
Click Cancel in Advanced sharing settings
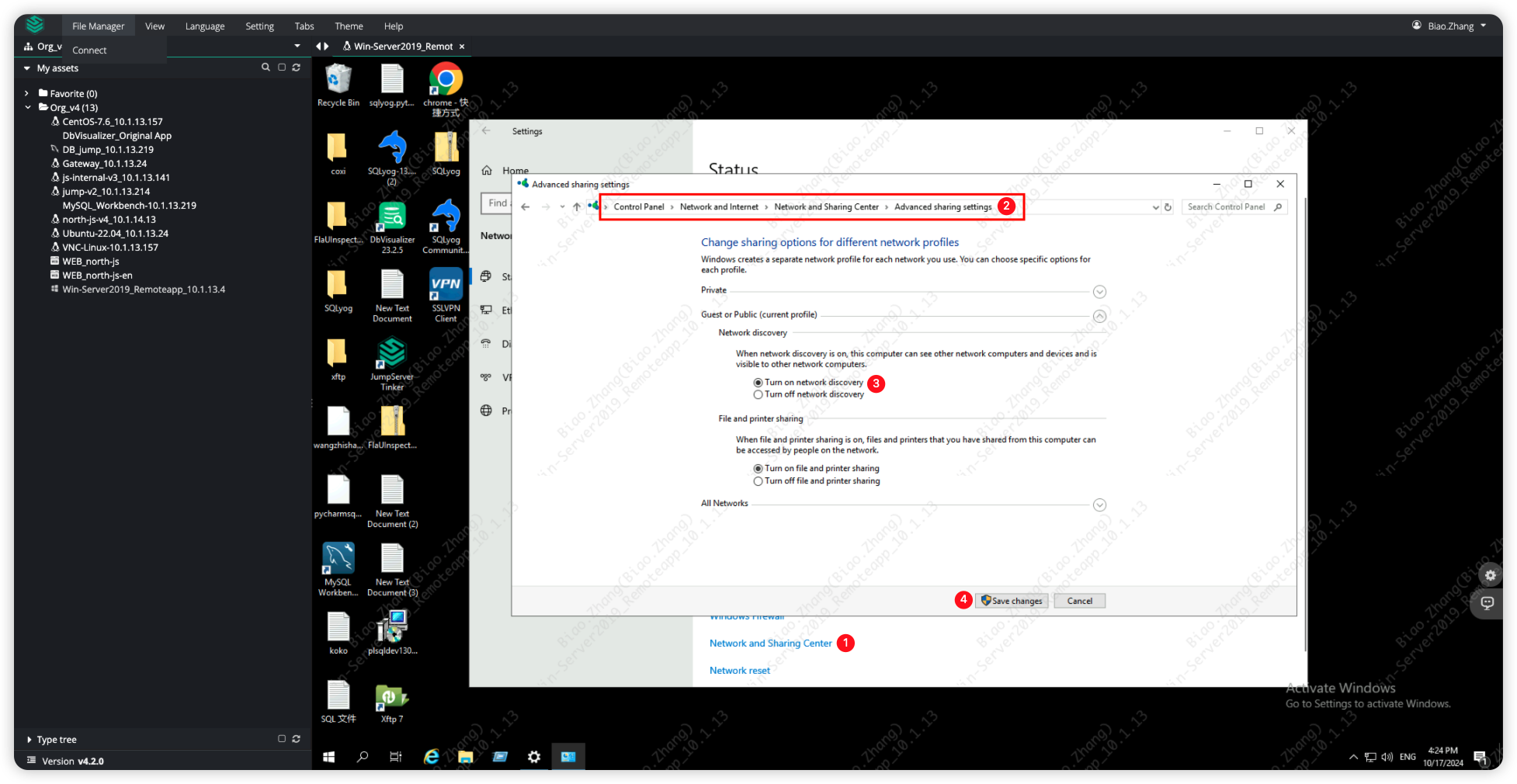(x=1079, y=601)
